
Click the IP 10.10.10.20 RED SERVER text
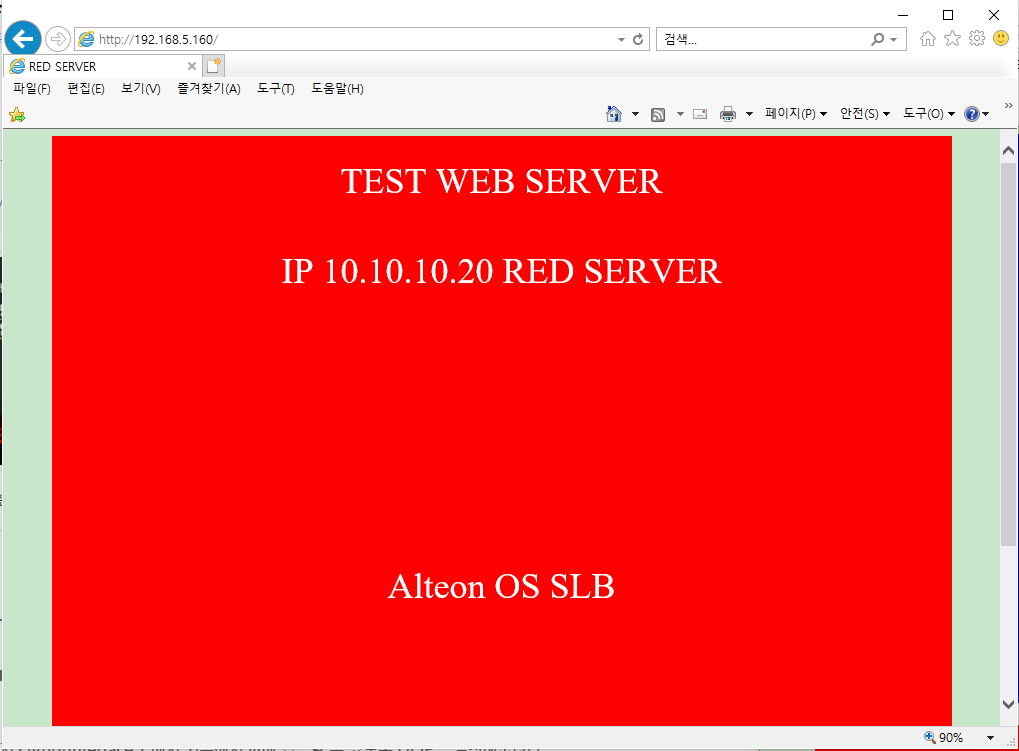coord(502,271)
